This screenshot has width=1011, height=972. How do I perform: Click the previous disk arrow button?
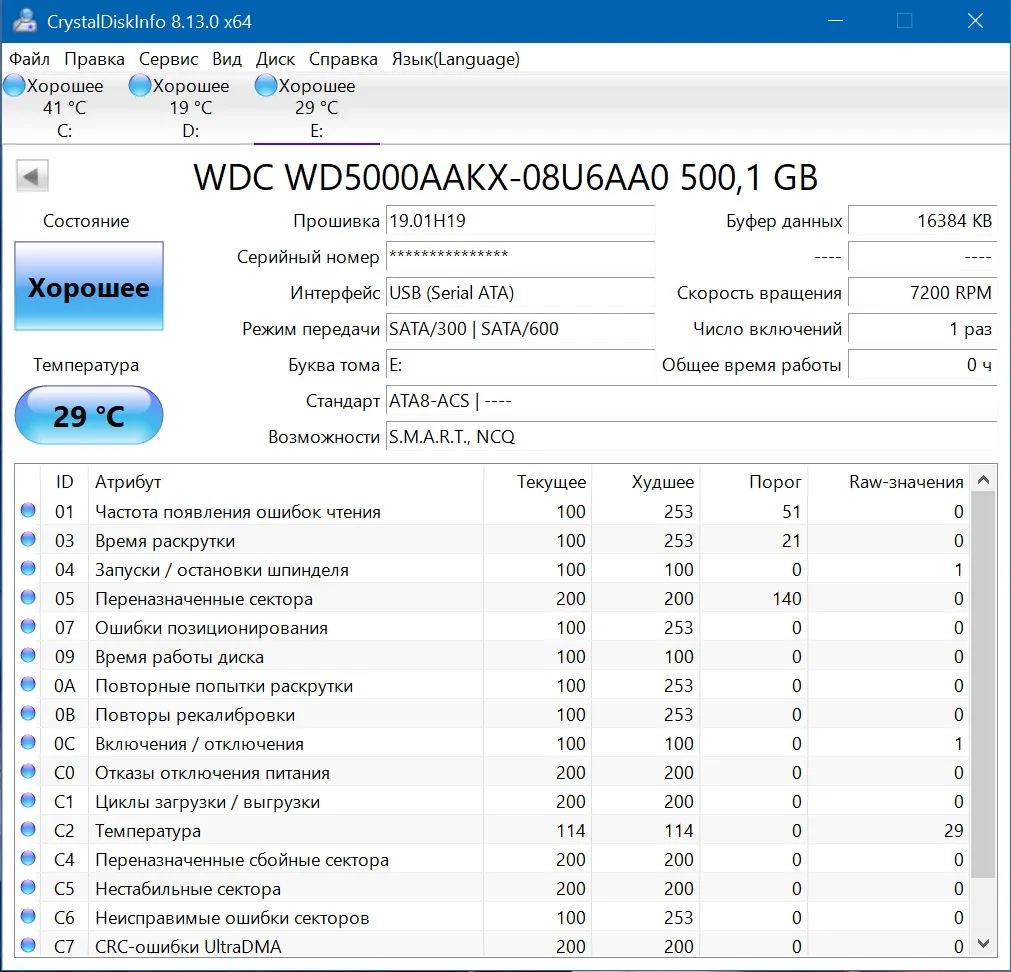[32, 176]
